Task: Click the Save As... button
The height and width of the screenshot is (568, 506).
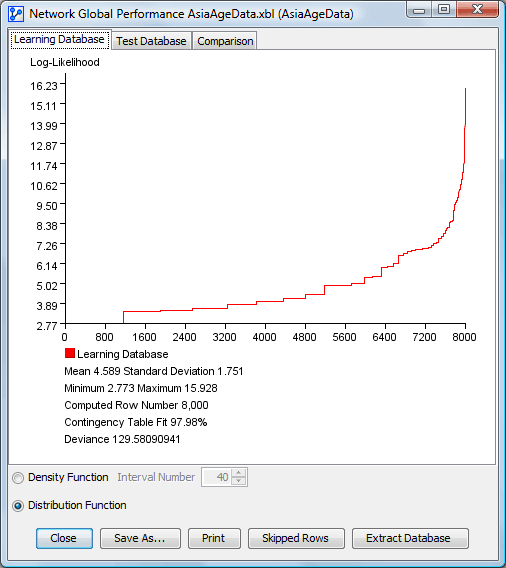Action: click(140, 538)
